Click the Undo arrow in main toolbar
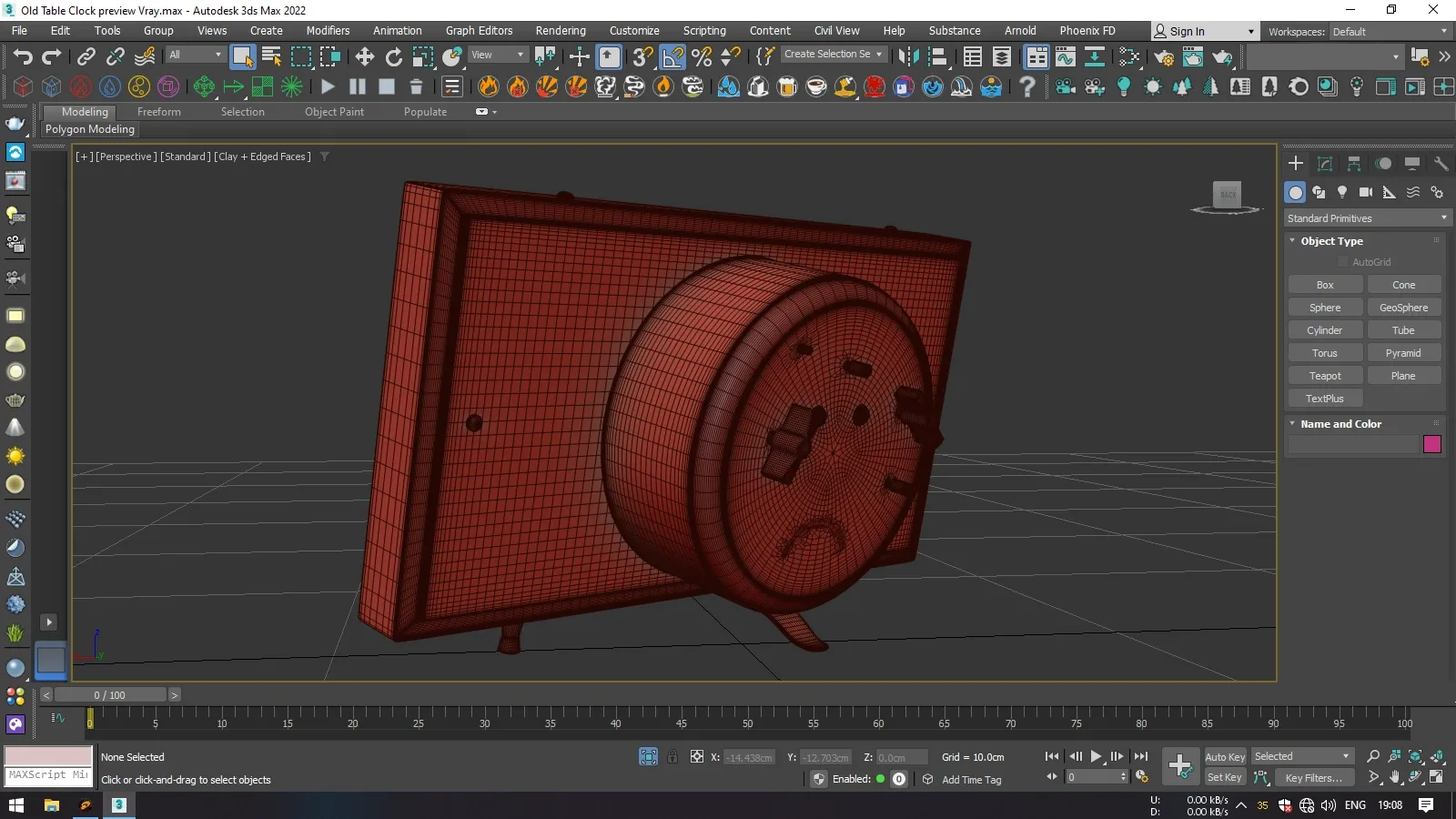The width and height of the screenshot is (1456, 819). tap(23, 57)
